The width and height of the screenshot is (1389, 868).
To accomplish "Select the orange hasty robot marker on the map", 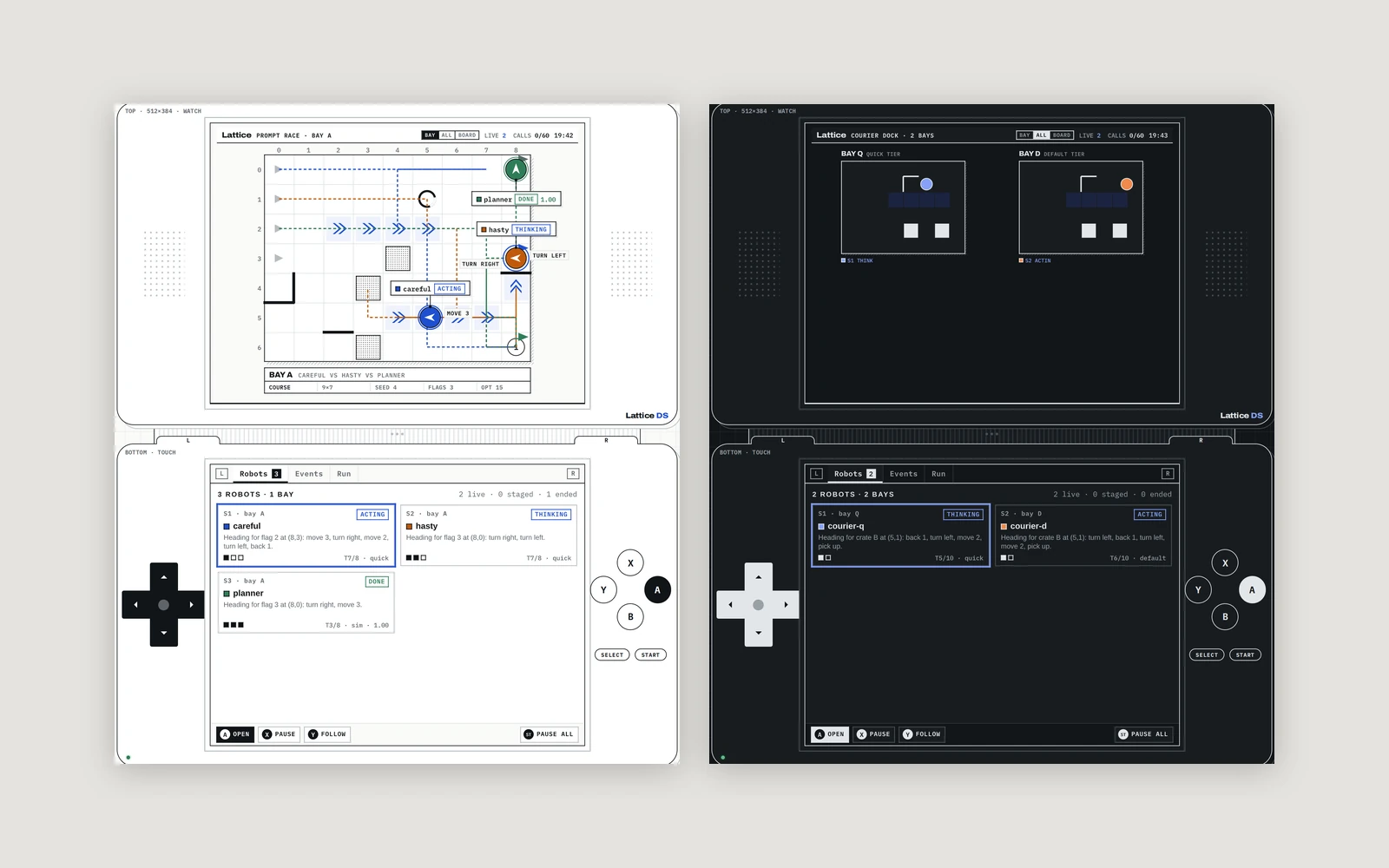I will [x=516, y=258].
